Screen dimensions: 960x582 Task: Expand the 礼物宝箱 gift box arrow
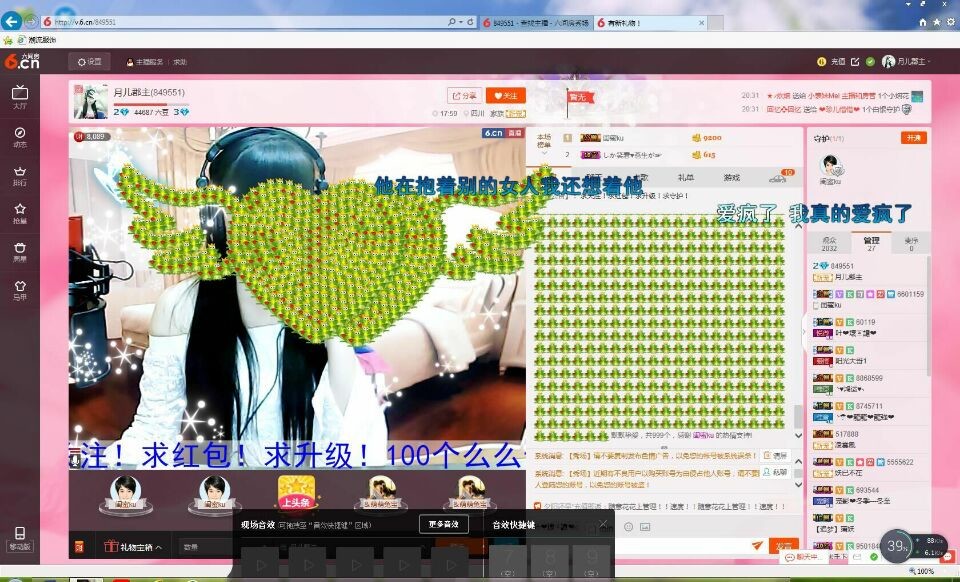click(159, 548)
